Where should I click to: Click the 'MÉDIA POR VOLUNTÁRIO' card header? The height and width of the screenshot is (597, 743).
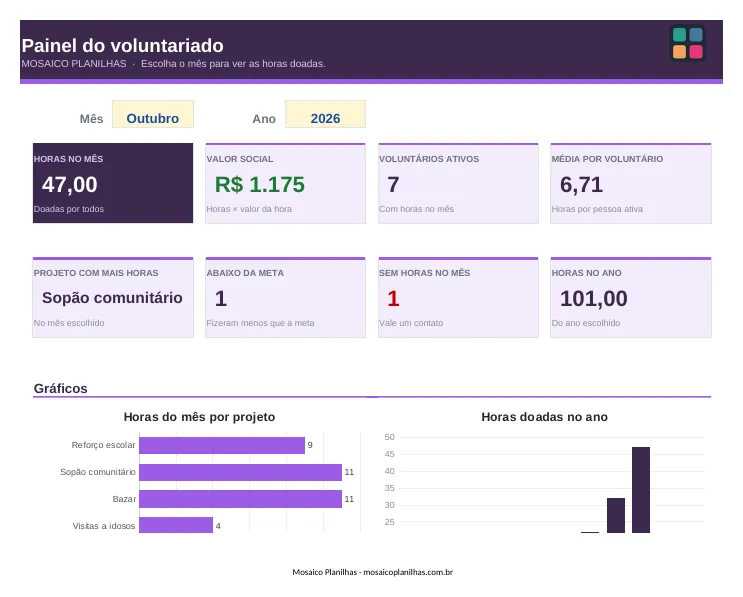click(607, 159)
